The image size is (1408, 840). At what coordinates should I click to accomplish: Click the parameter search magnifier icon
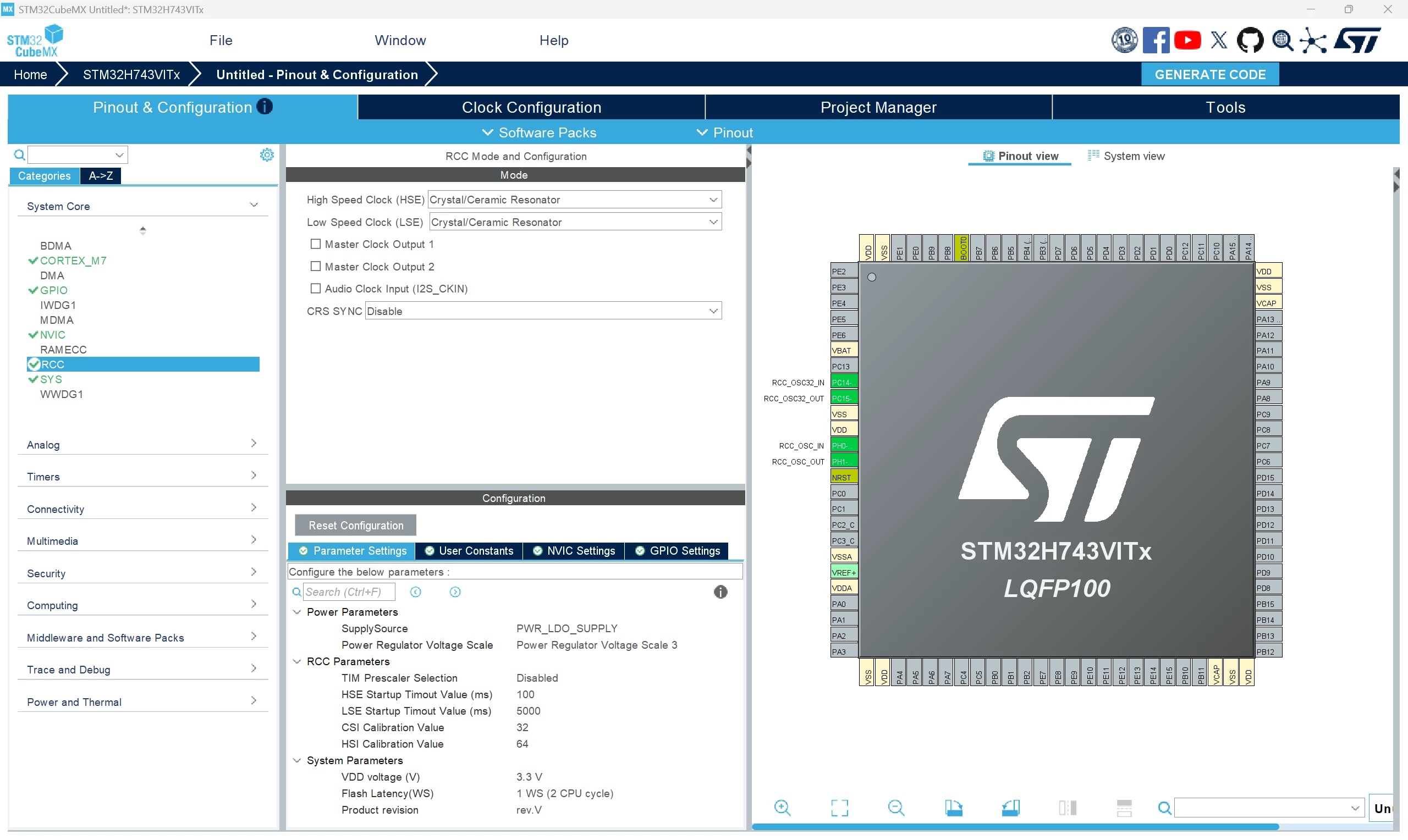click(296, 592)
